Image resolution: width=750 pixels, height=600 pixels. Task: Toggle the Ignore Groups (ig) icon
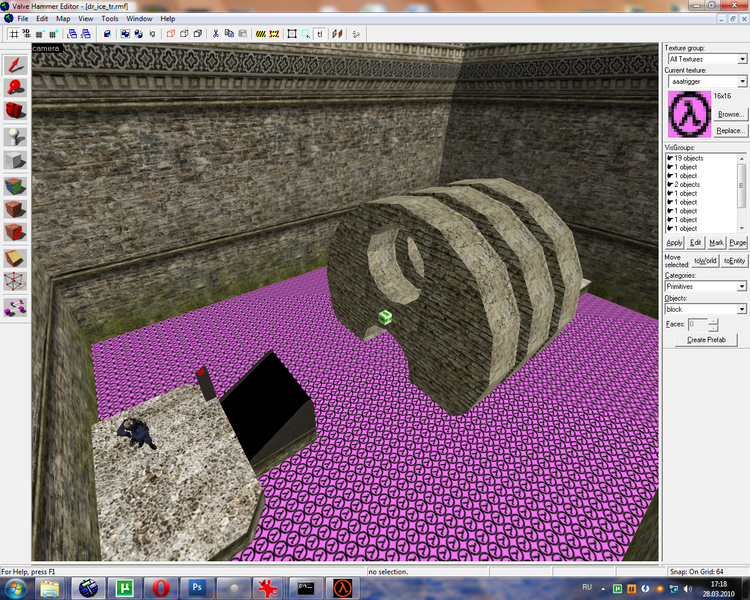click(152, 33)
